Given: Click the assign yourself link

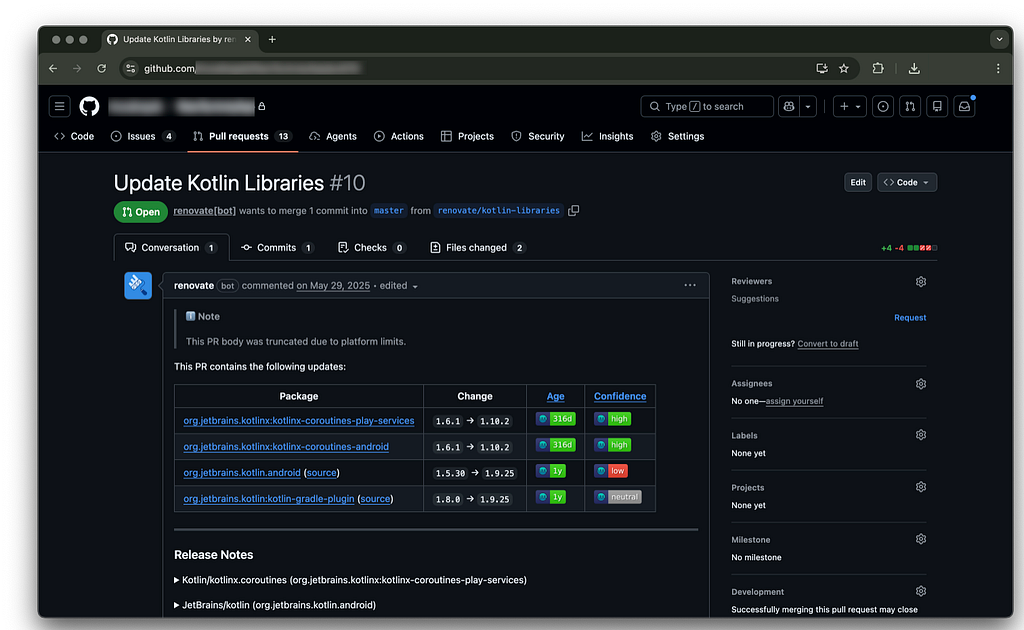Looking at the screenshot, I should click(x=794, y=401).
